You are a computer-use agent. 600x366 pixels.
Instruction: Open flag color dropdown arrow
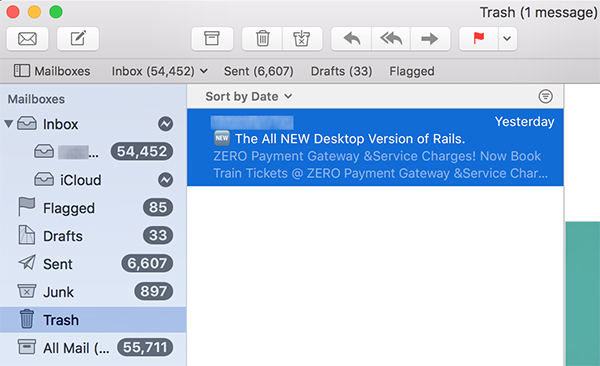tap(507, 39)
